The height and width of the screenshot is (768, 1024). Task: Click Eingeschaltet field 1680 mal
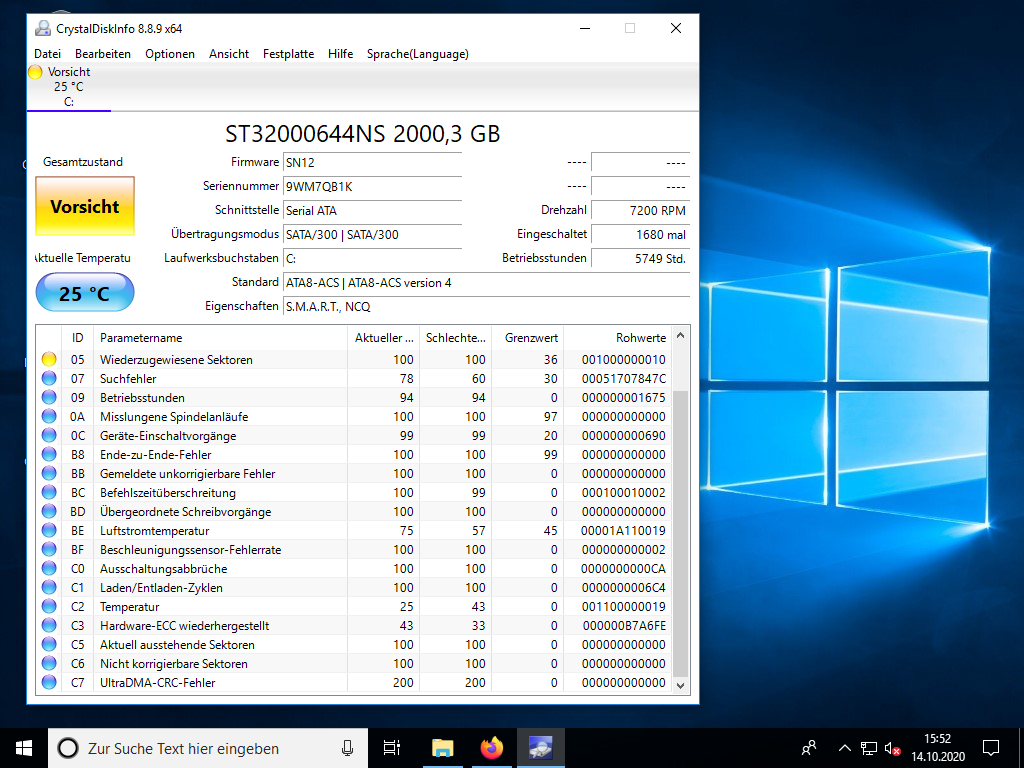pyautogui.click(x=640, y=234)
